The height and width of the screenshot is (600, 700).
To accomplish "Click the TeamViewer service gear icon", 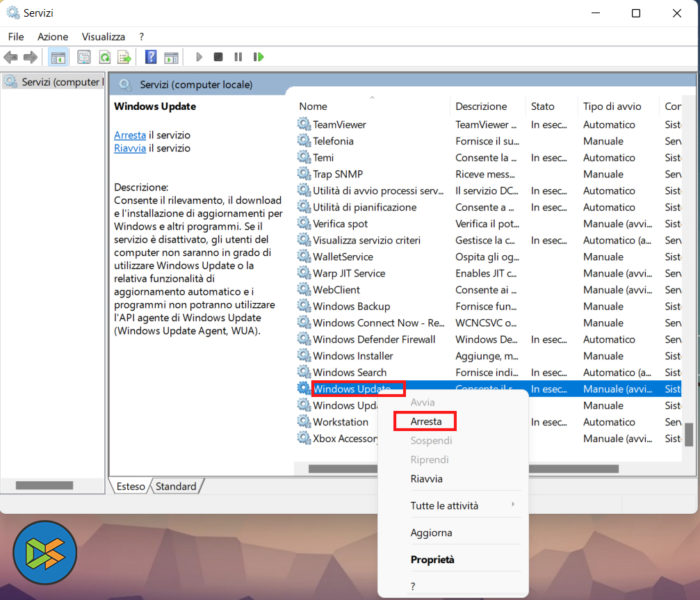I will (x=304, y=125).
